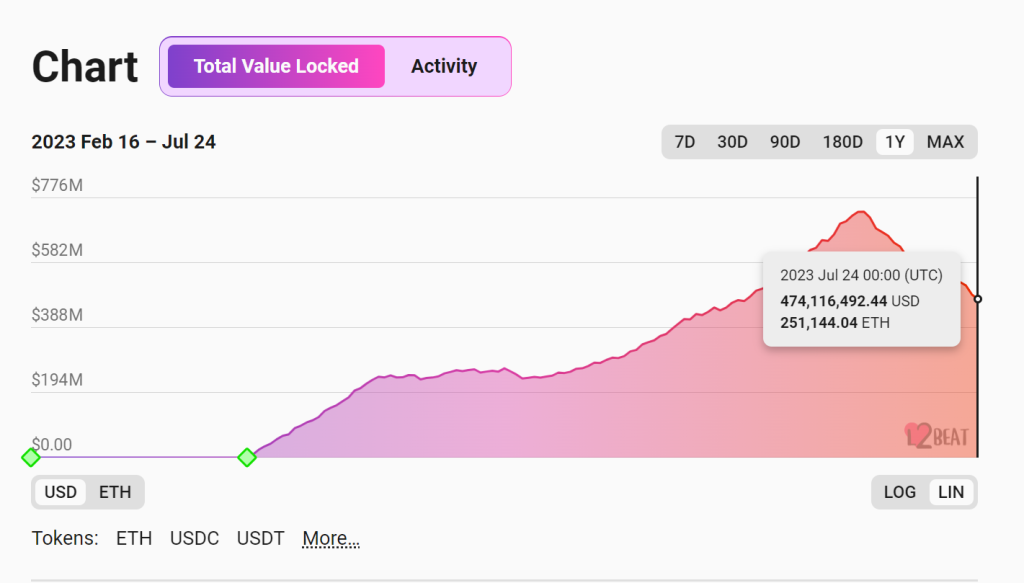The height and width of the screenshot is (583, 1024).
Task: Enable LOG scale for chart
Action: click(900, 492)
